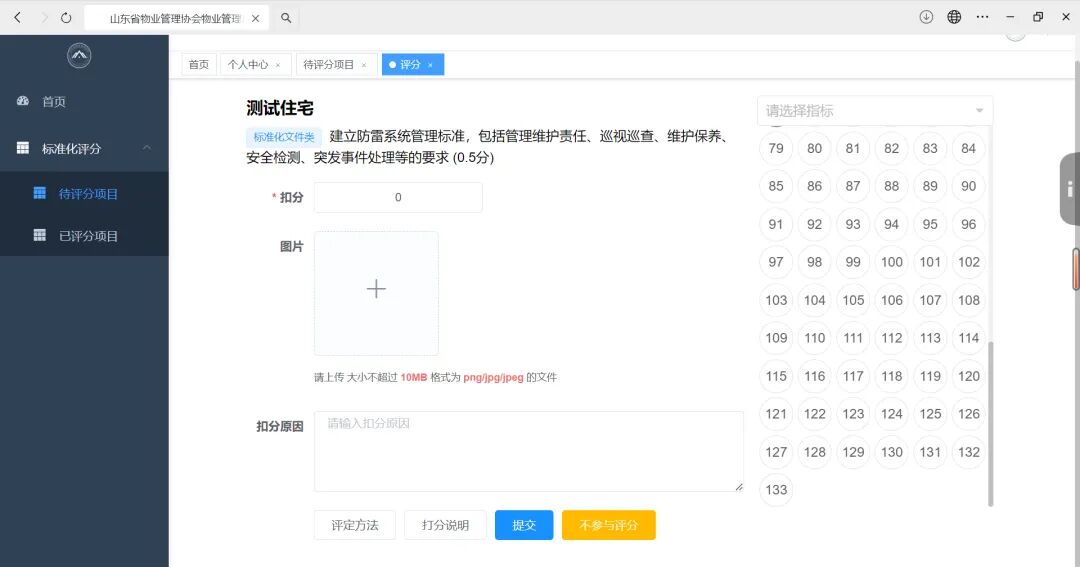Select indicator number 113
1080x567 pixels.
pos(930,338)
